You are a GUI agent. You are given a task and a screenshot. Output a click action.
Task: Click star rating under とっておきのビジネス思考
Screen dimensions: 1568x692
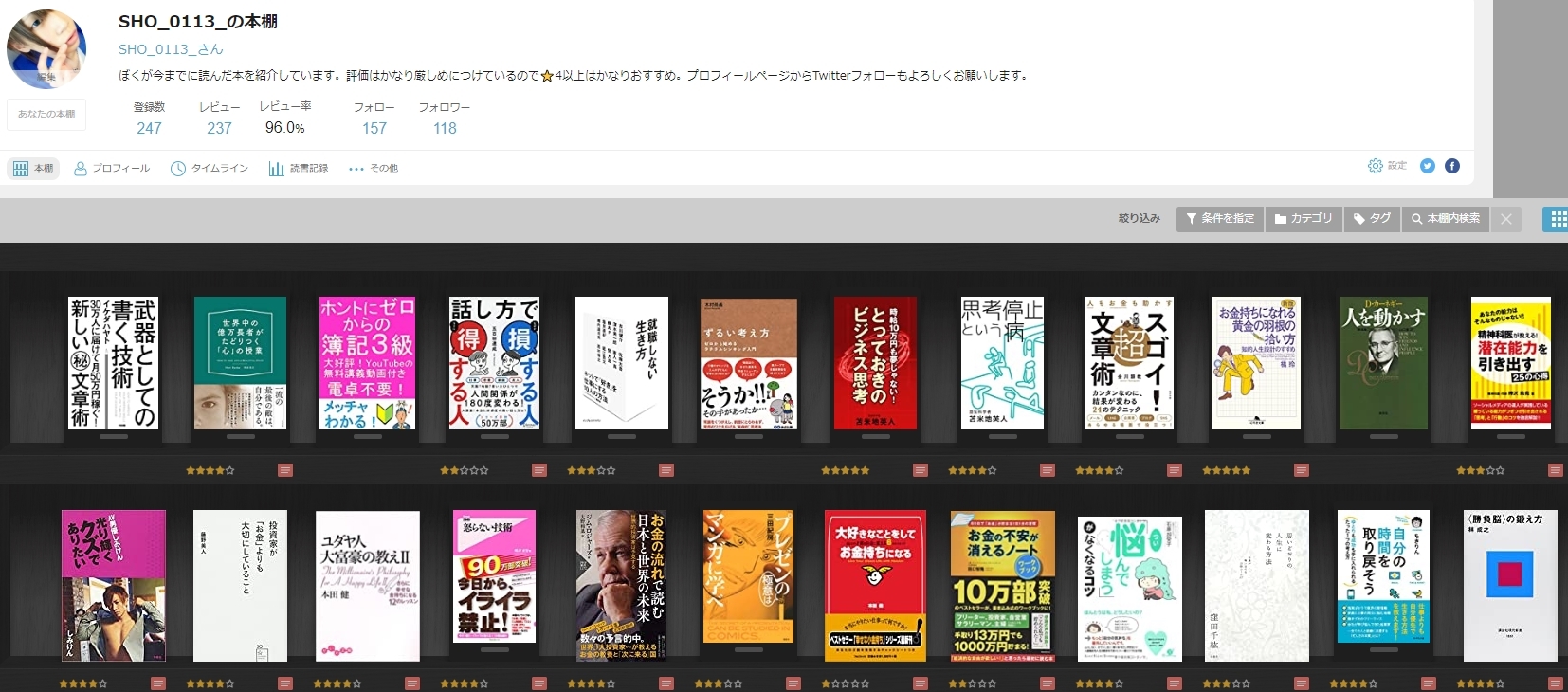pos(846,470)
